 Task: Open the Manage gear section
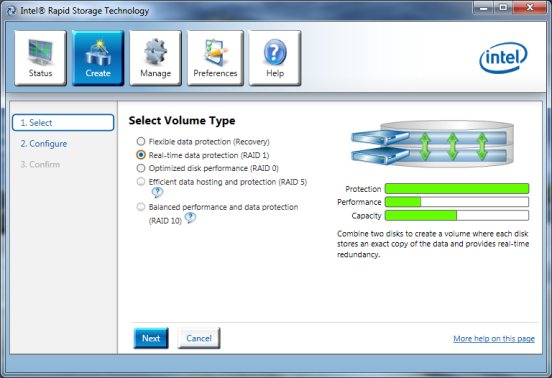point(156,58)
